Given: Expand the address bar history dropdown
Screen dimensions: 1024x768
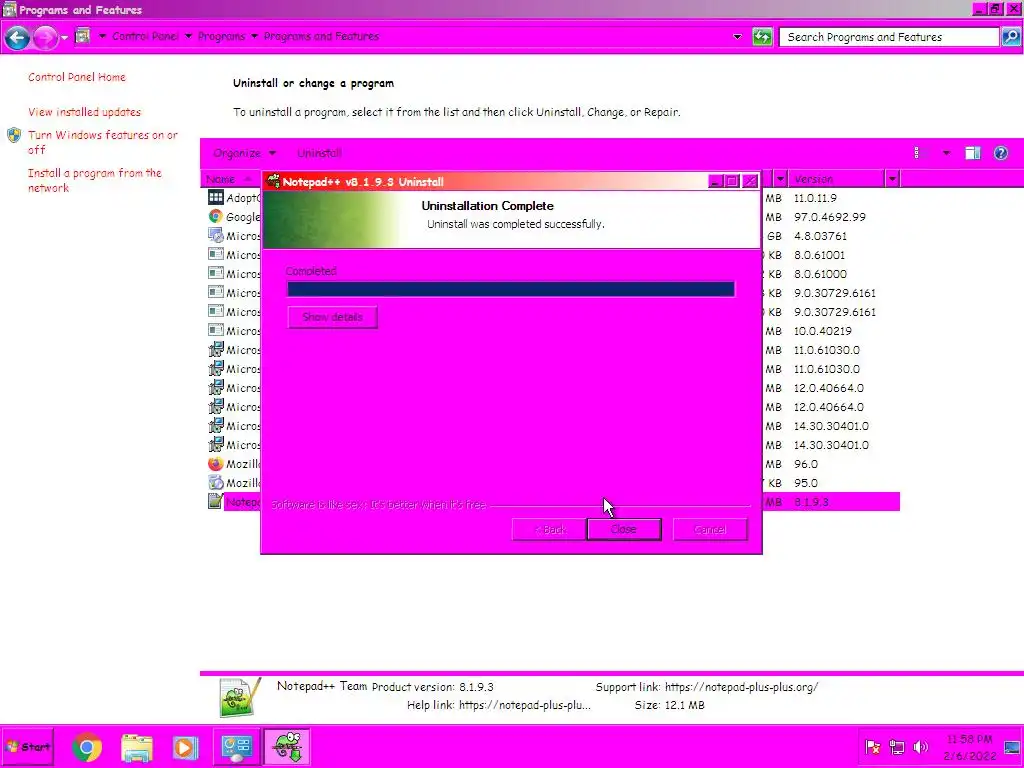Looking at the screenshot, I should pyautogui.click(x=737, y=37).
